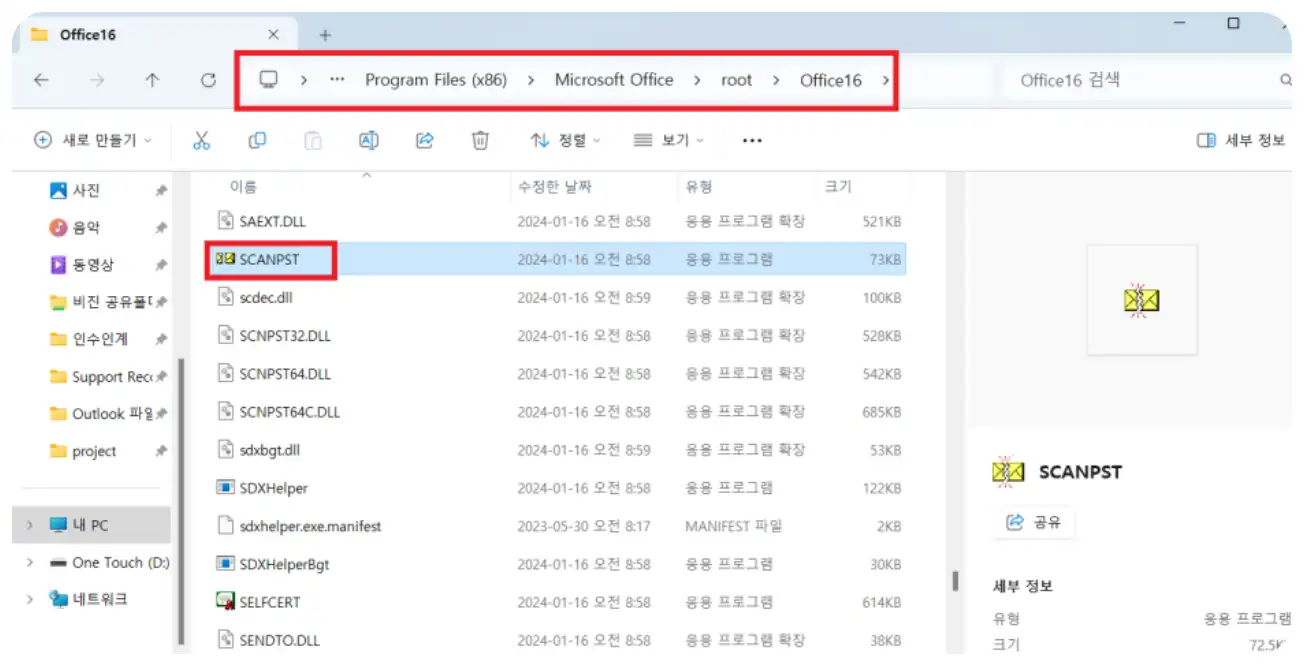Click the 동영상 videos icon in sidebar

(58, 265)
